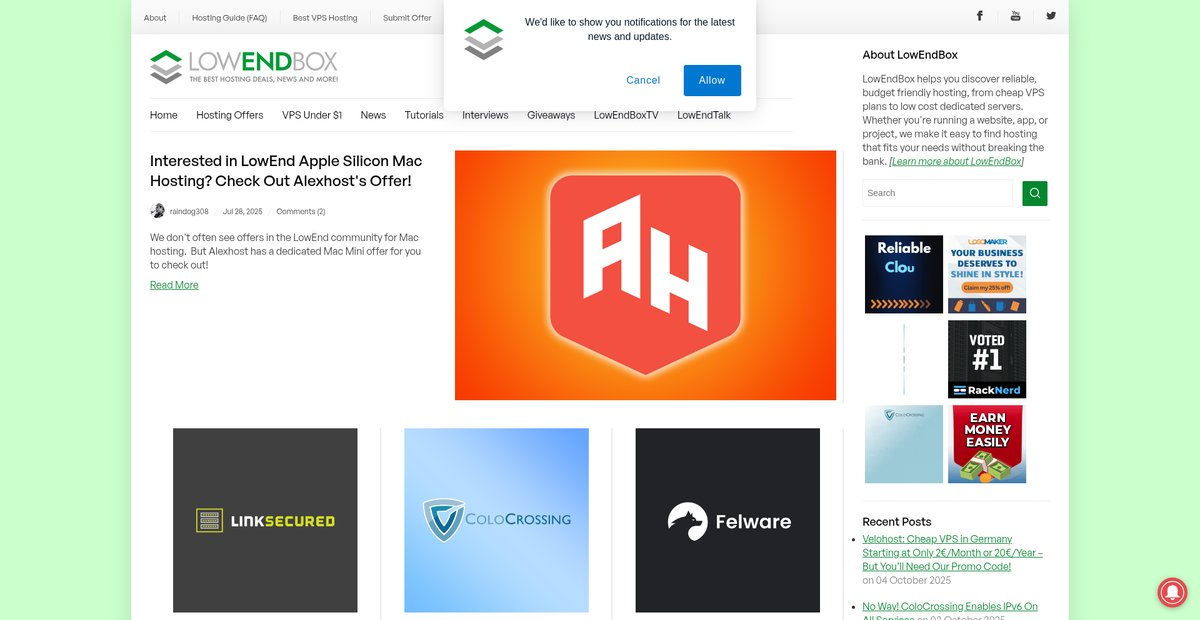Open Interviews menu item
Viewport: 1200px width, 620px height.
click(x=485, y=115)
